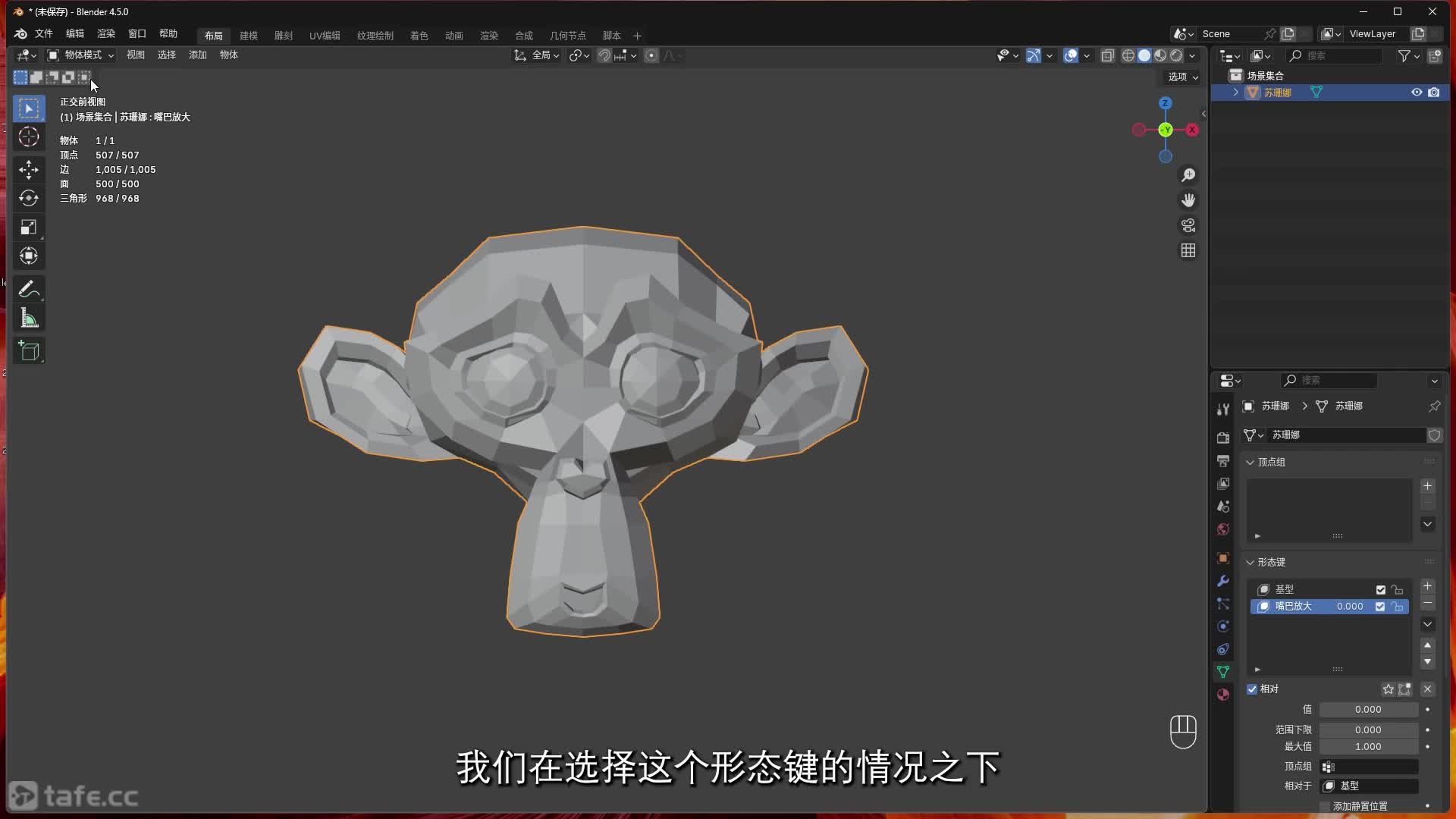Toggle X-ray view button

(1107, 55)
